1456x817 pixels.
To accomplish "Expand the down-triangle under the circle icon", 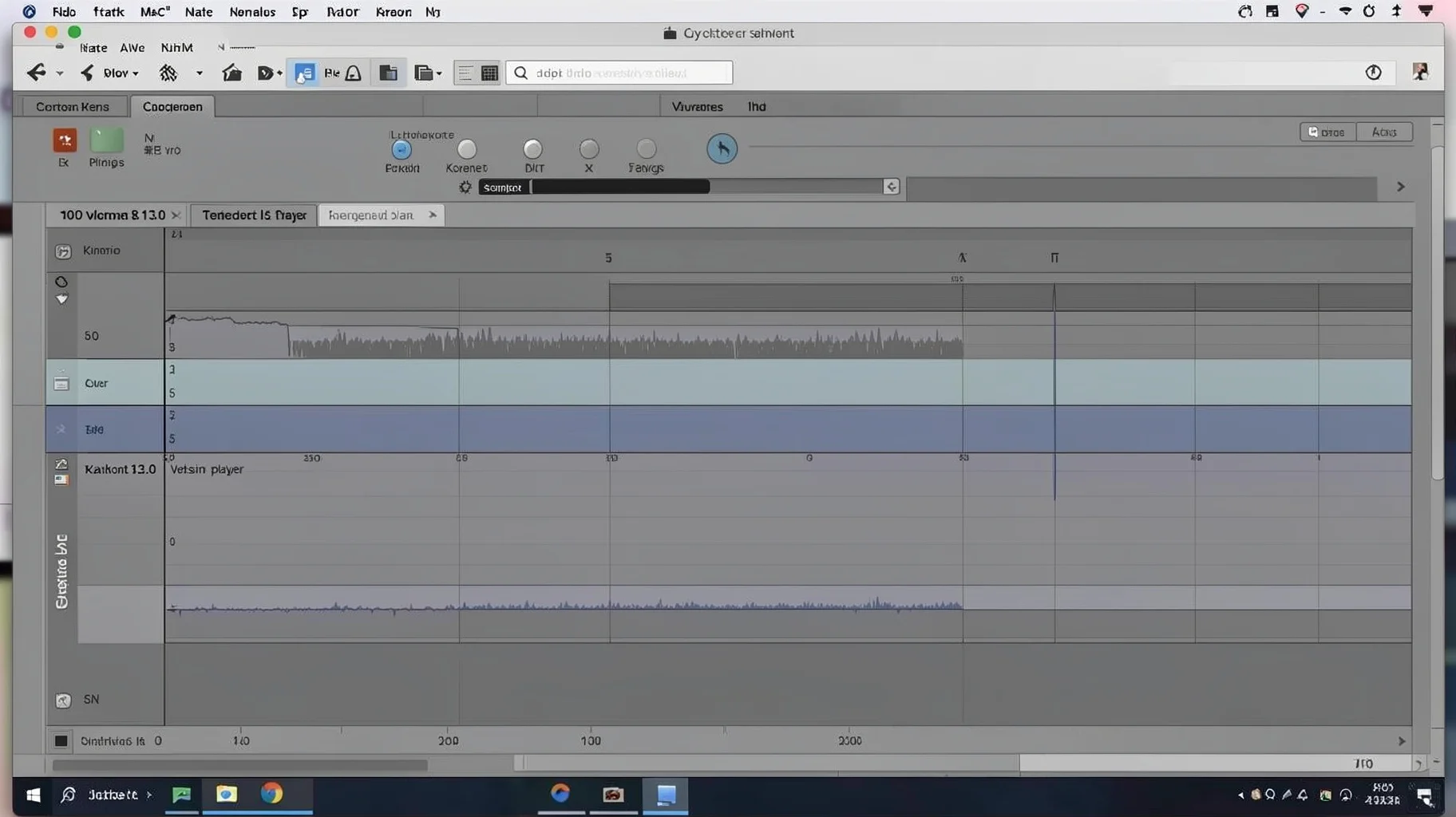I will [61, 299].
